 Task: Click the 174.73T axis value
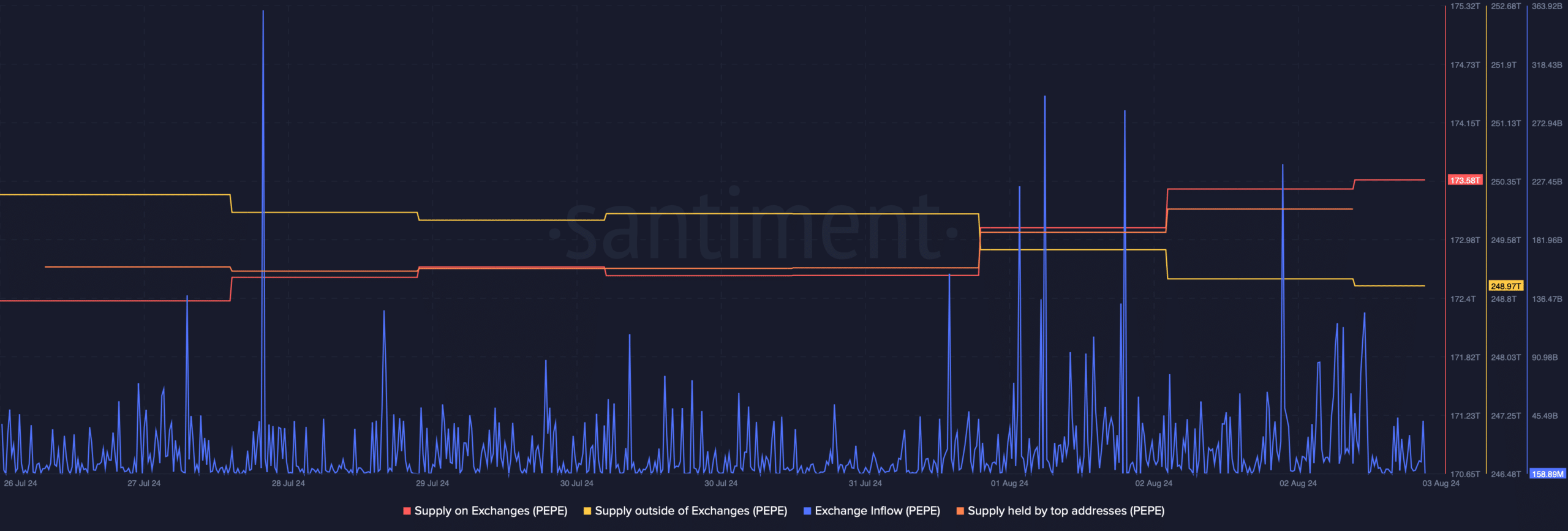coord(1465,65)
